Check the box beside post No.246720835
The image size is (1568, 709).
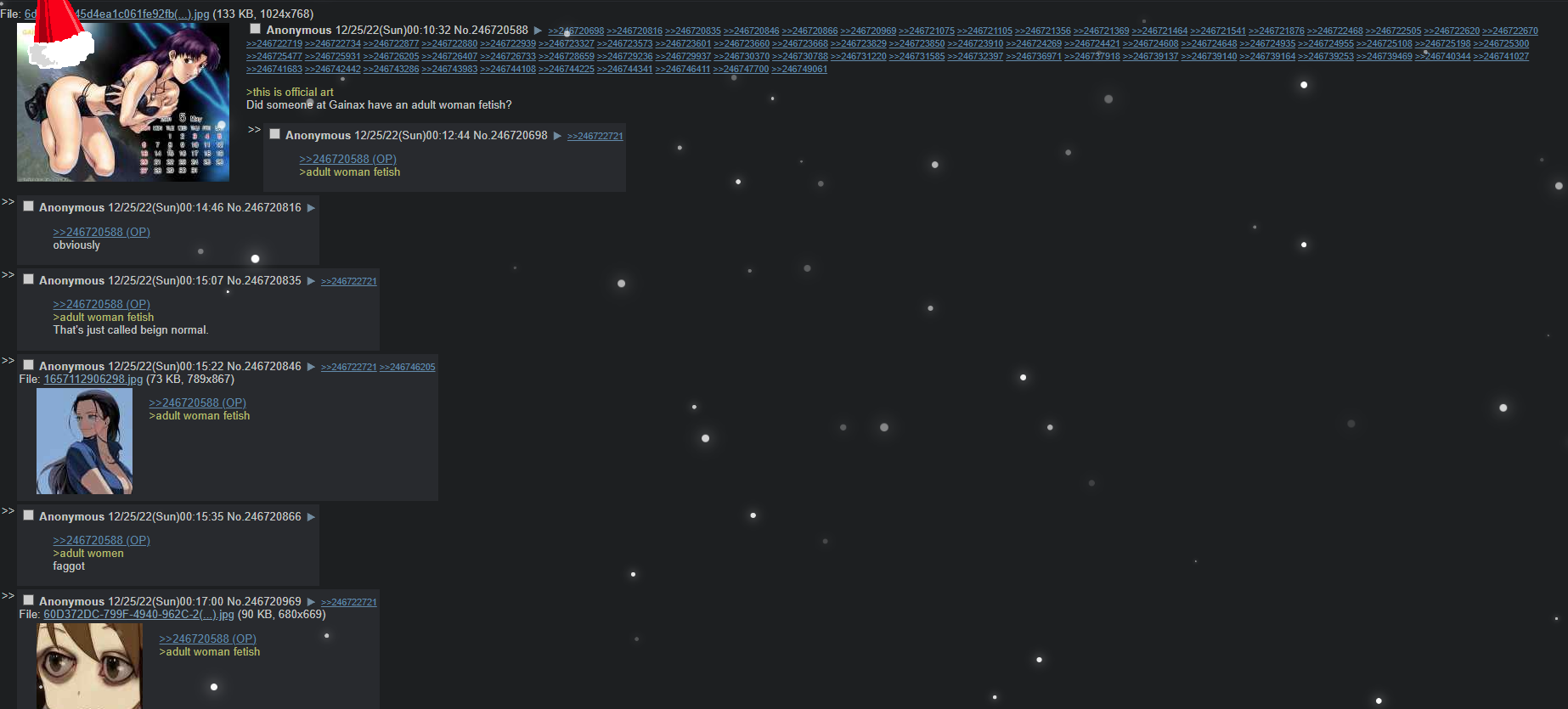tap(28, 279)
